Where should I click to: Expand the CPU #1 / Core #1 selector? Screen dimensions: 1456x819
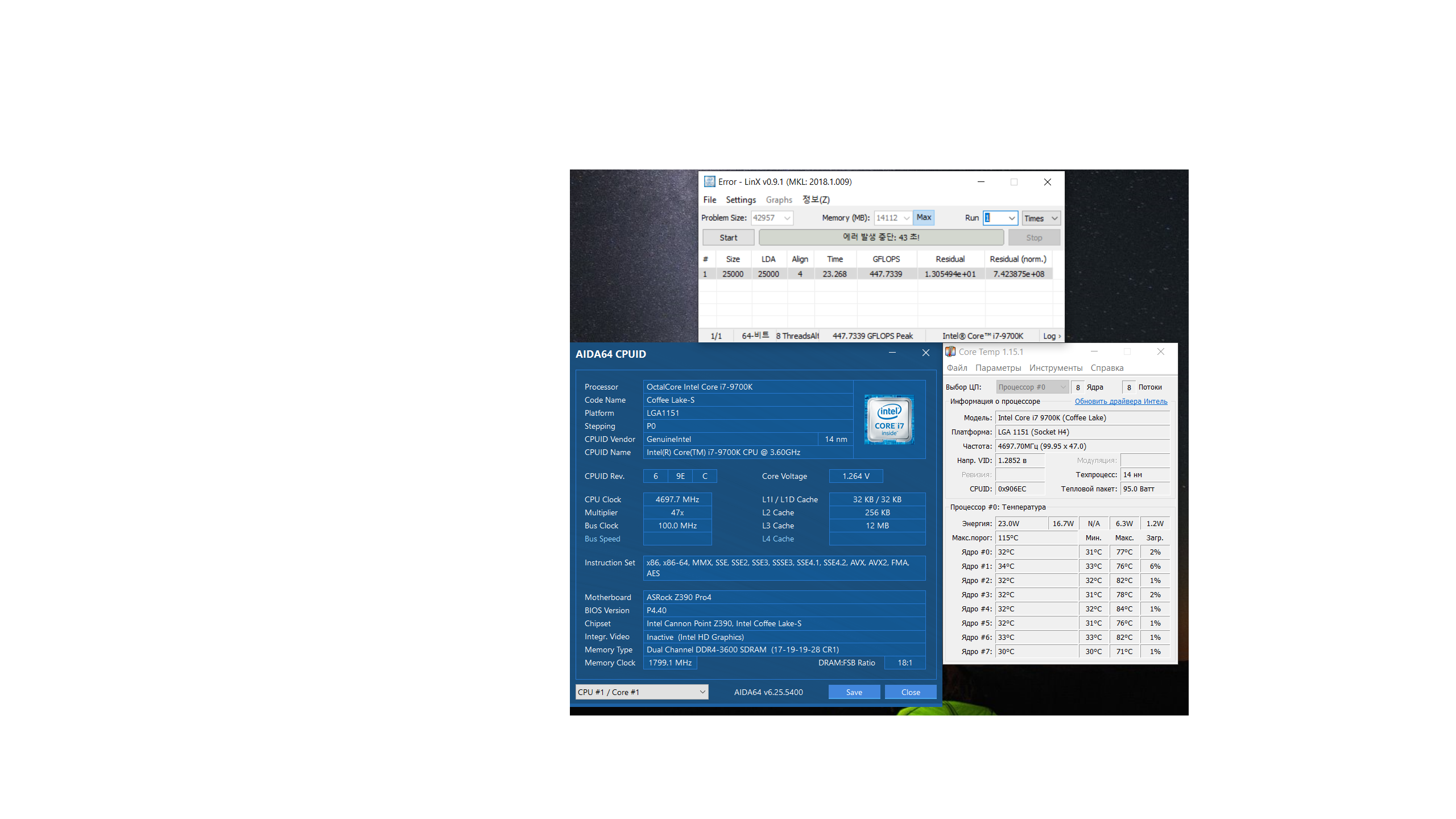702,692
